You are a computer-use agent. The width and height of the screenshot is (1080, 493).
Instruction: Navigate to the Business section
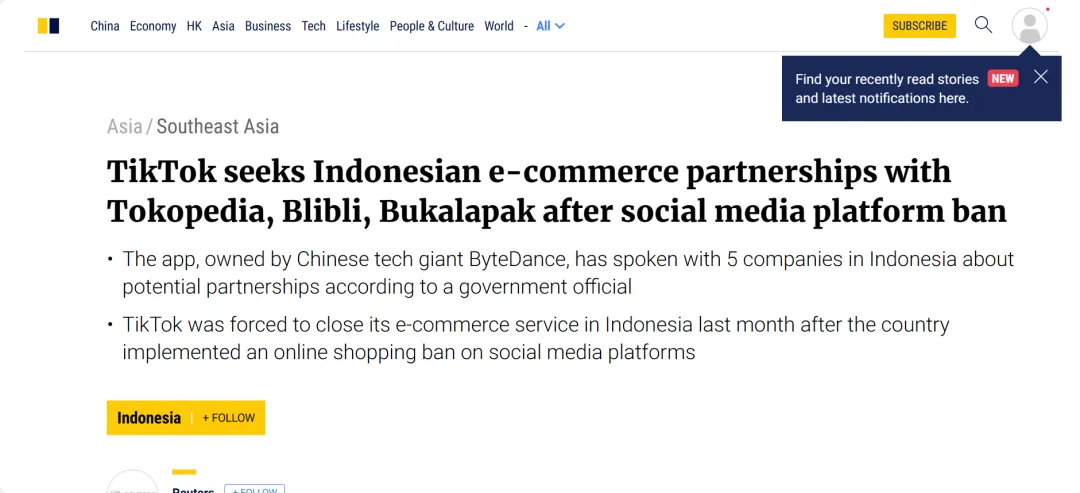[268, 26]
